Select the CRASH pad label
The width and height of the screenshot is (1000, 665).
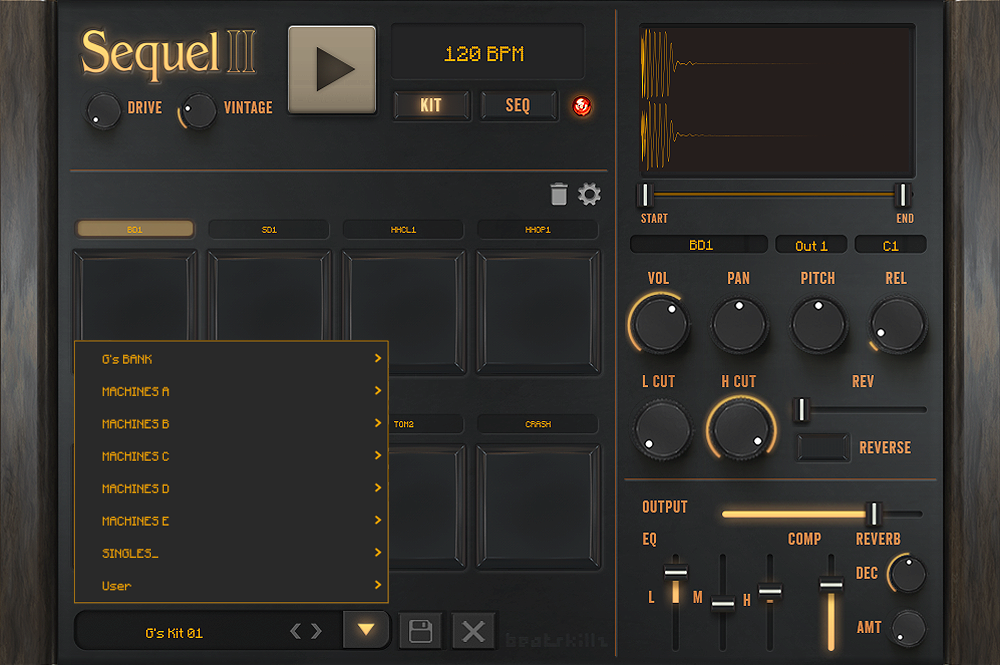[538, 424]
